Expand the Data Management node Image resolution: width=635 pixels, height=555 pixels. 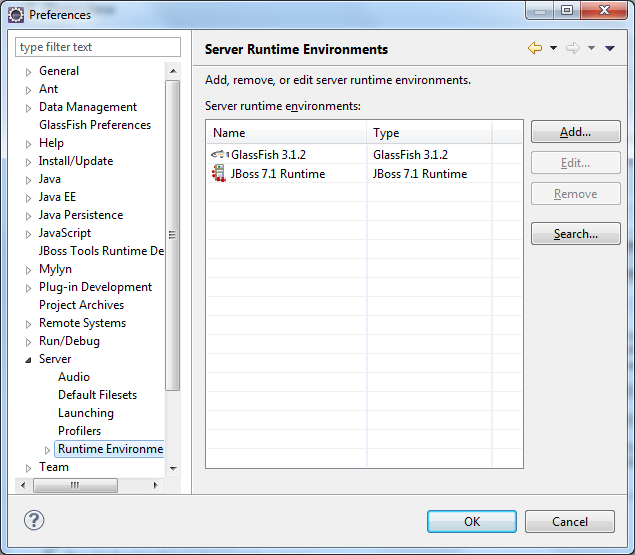28,108
